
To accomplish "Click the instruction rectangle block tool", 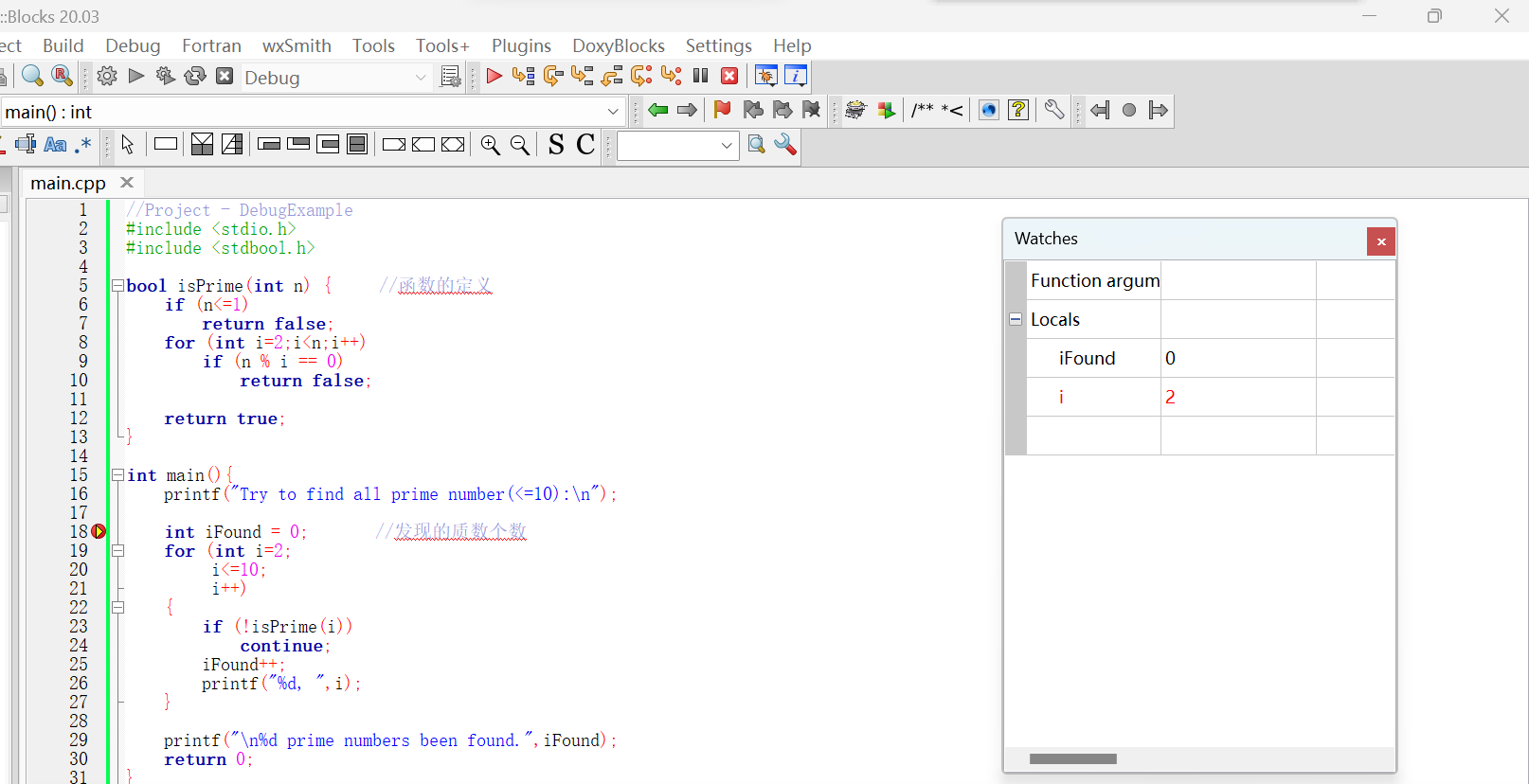I will pos(166,144).
